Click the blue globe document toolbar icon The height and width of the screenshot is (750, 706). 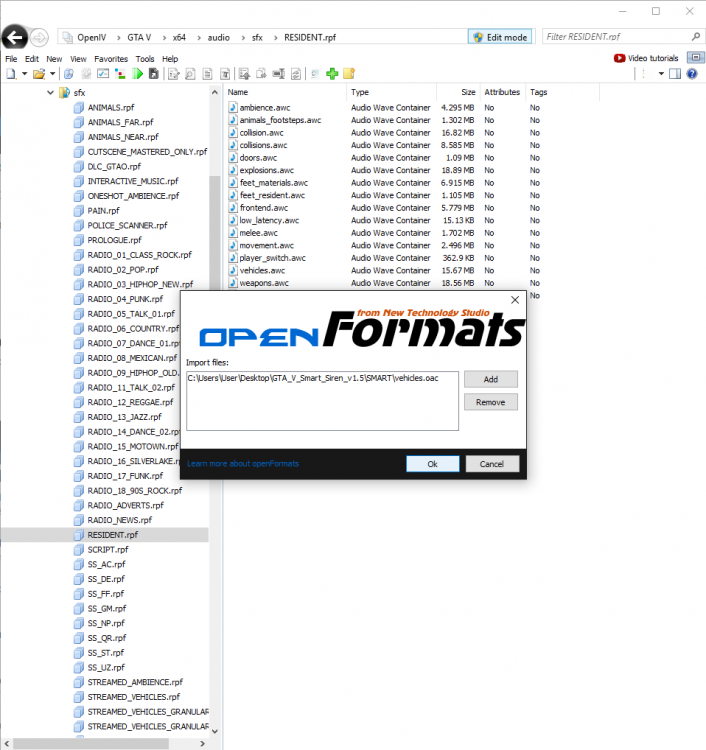pos(69,74)
